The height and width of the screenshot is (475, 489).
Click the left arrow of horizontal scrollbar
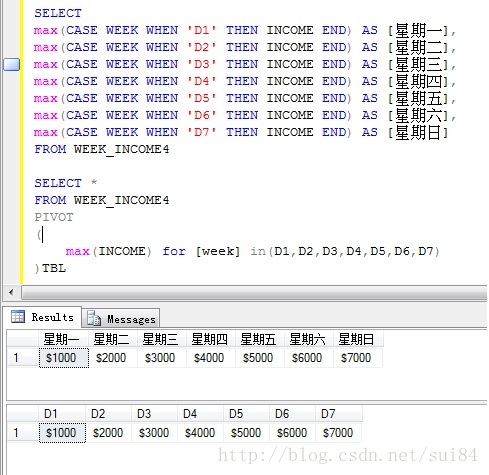click(11, 293)
